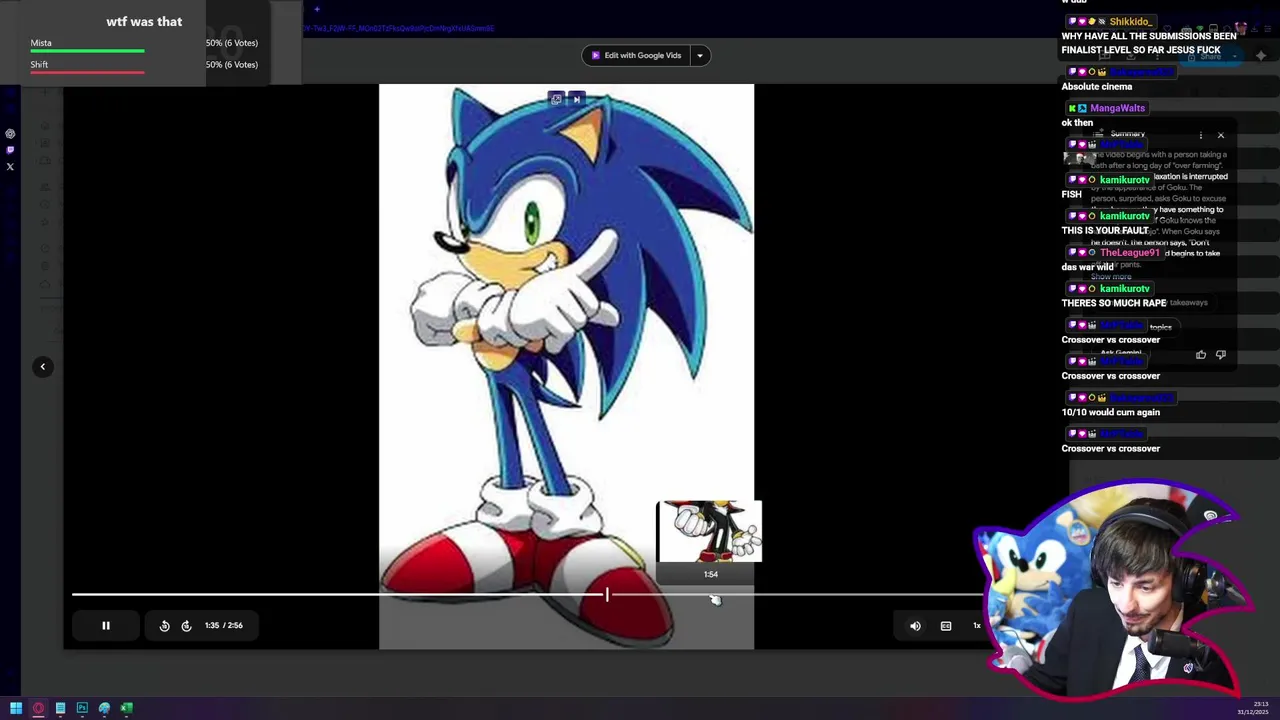The image size is (1280, 720).
Task: Click the 1:35 / 2:56 time display
Action: pyautogui.click(x=224, y=626)
